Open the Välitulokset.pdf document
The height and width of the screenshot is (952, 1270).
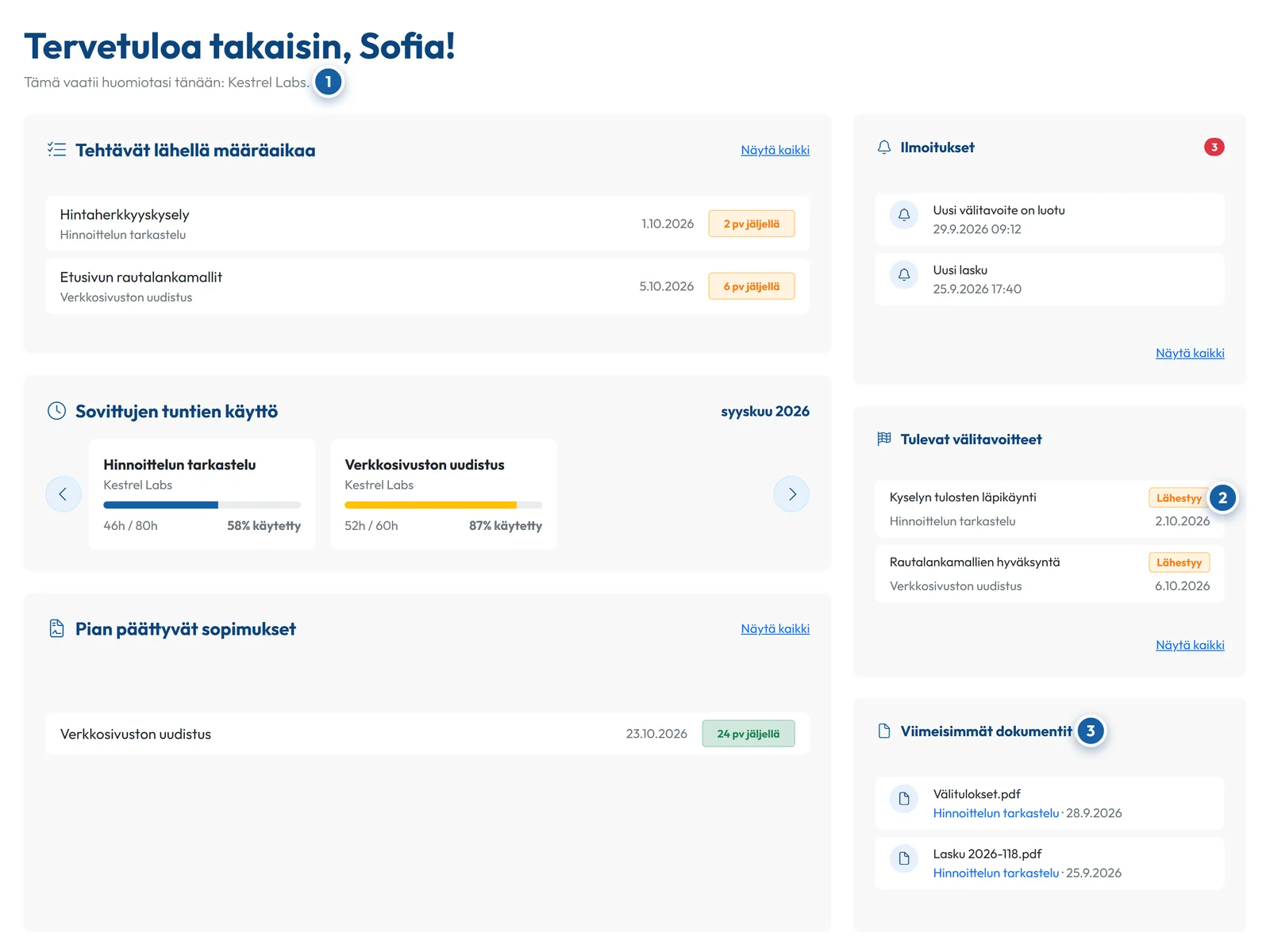1050,804
